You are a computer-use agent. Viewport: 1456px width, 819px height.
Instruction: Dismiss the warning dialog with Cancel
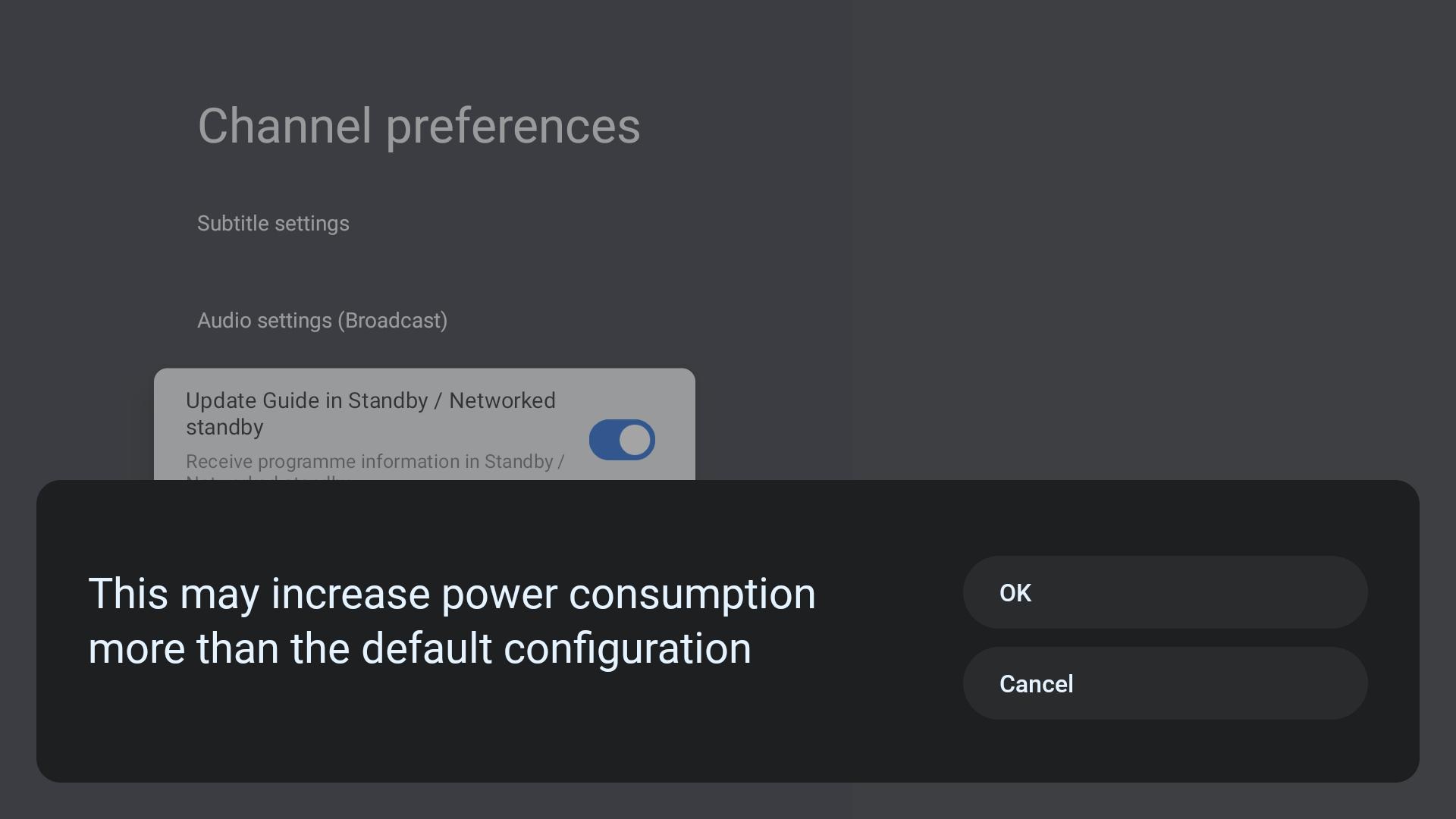tap(1165, 683)
